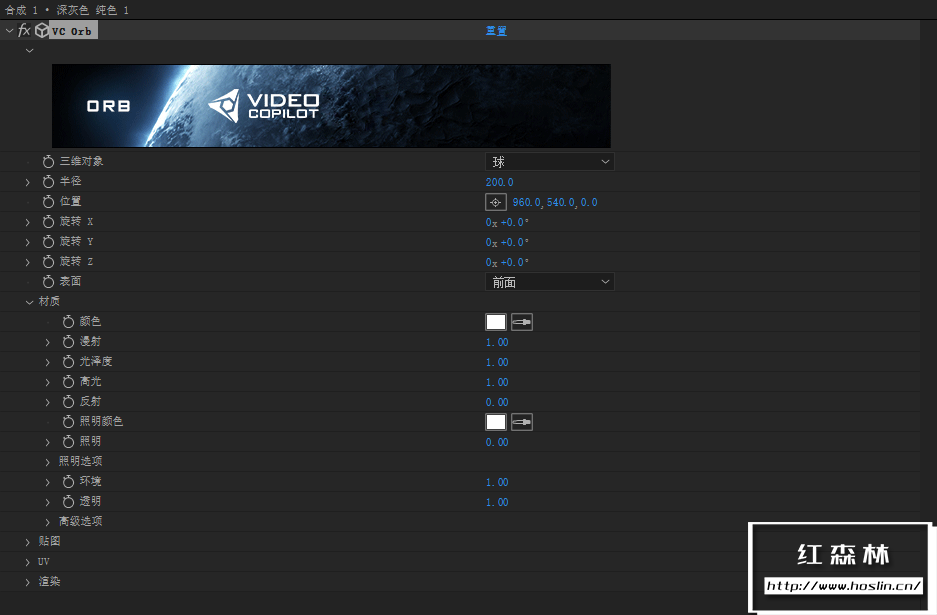
Task: Click the 高光 value 1.00
Action: pos(497,382)
